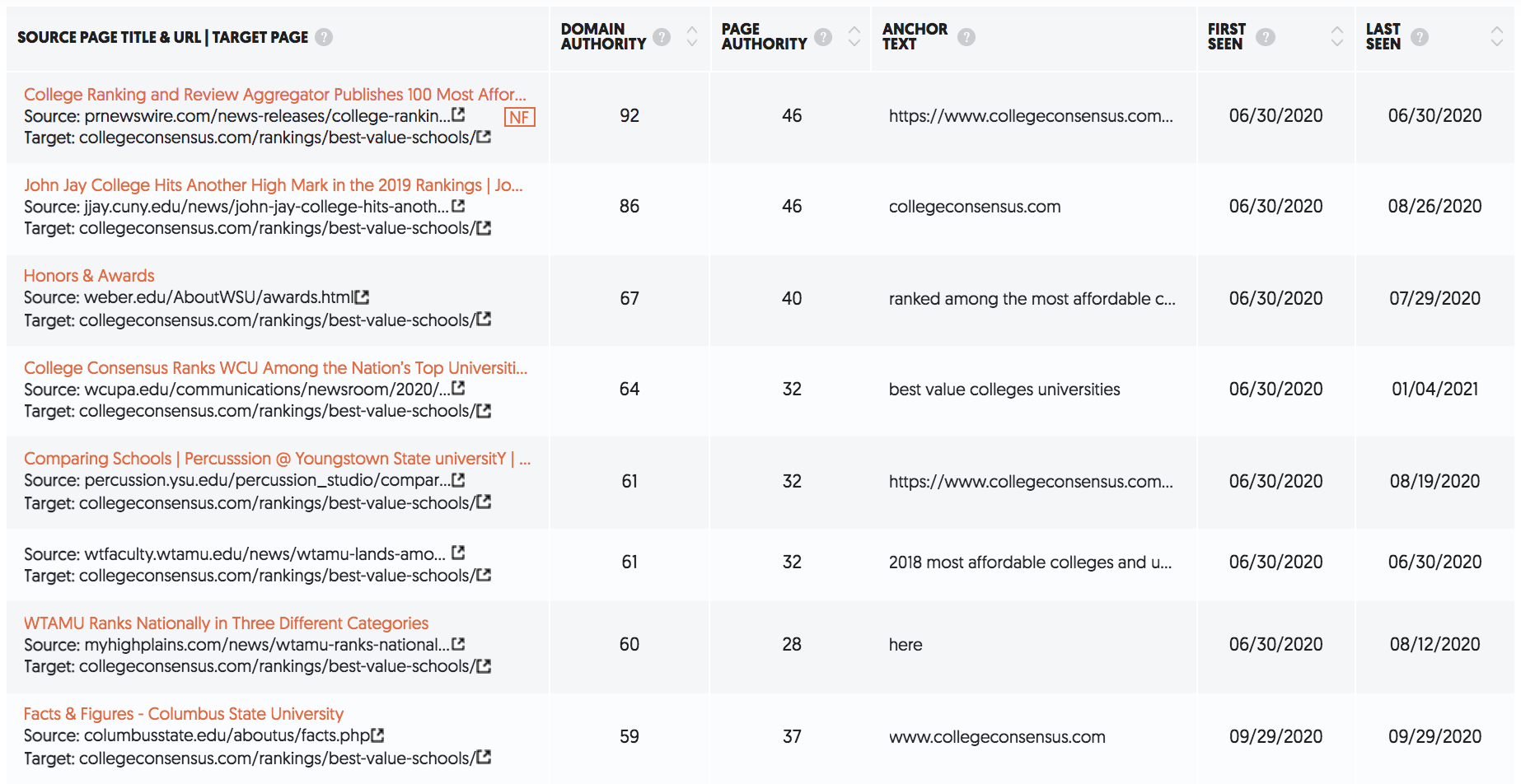Sort table by Last Seen arrows
The height and width of the screenshot is (784, 1521).
tap(1497, 36)
